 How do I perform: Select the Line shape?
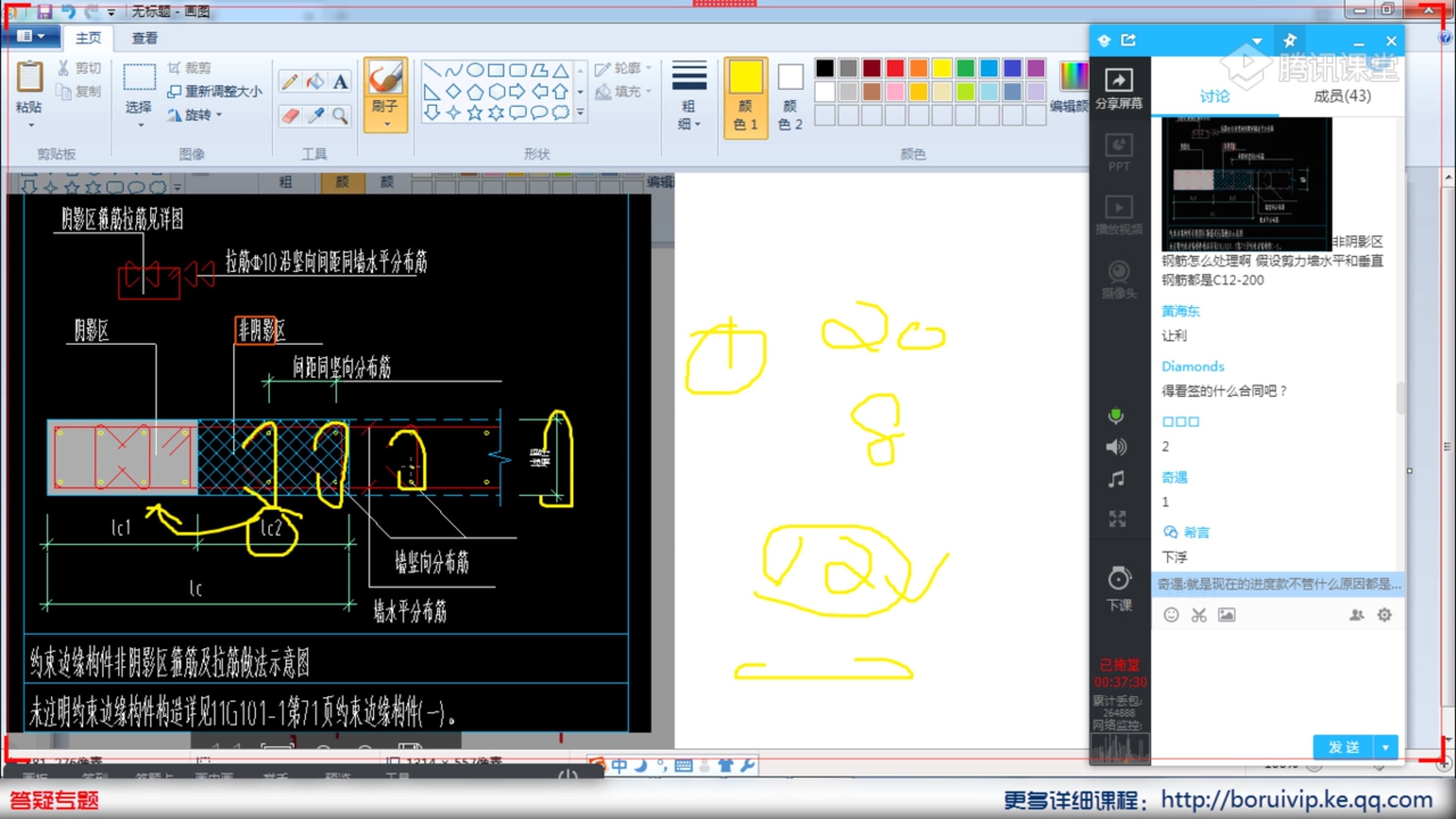tap(432, 71)
